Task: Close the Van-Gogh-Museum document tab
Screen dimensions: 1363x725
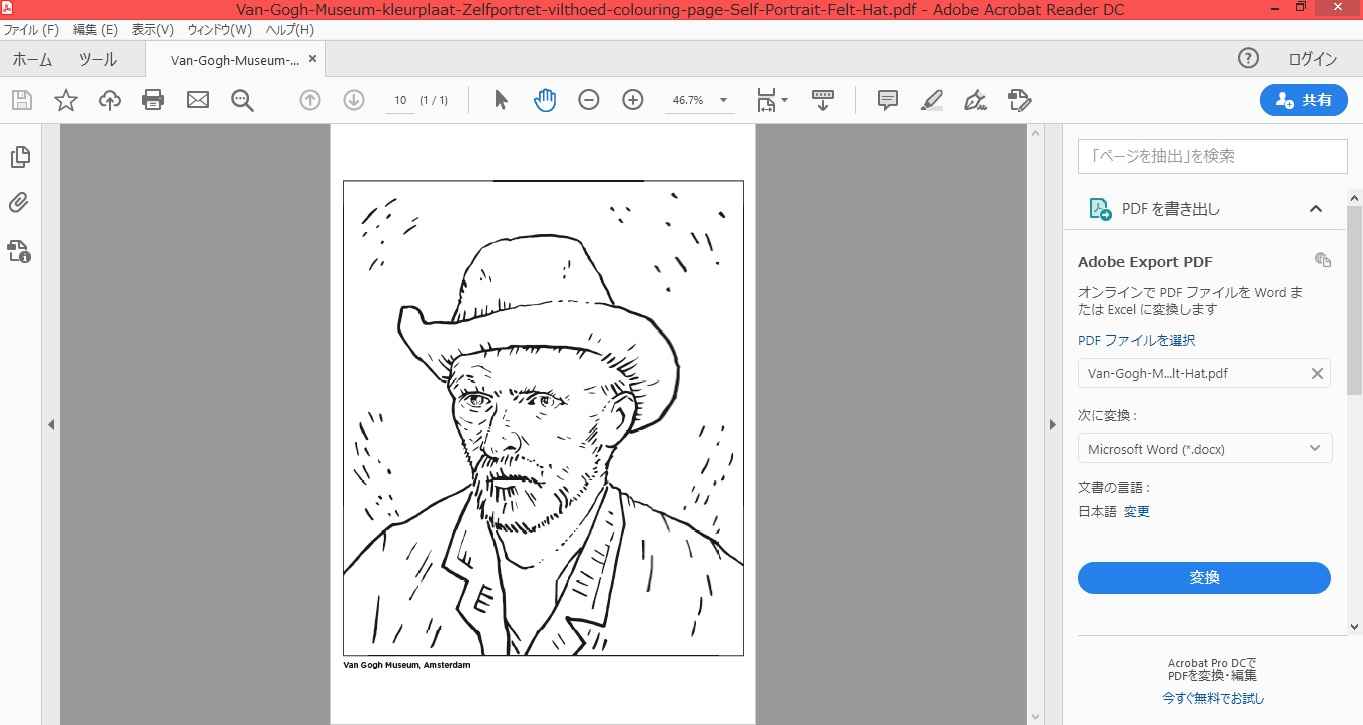Action: click(x=312, y=59)
